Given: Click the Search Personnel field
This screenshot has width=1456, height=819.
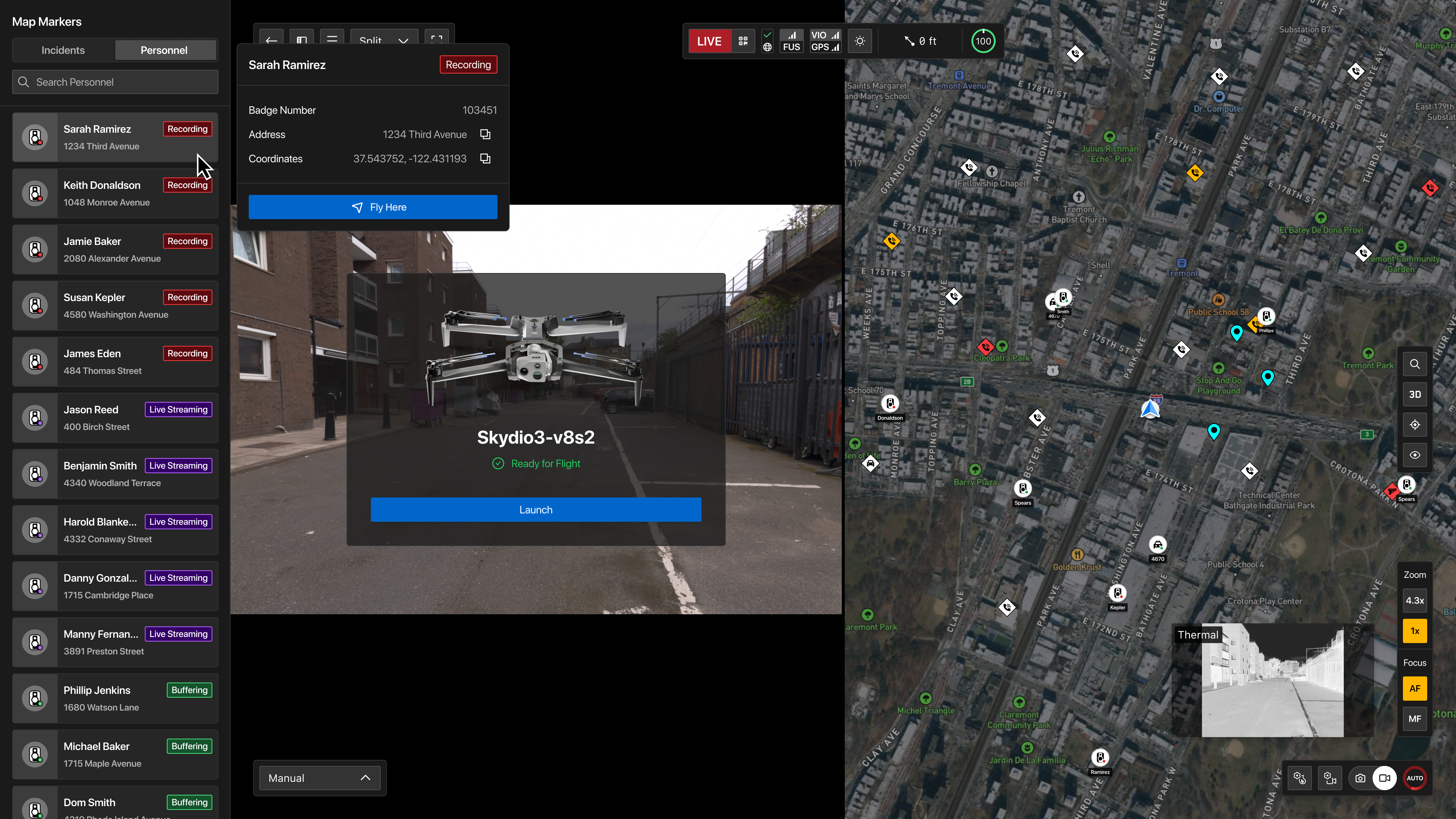Looking at the screenshot, I should pyautogui.click(x=115, y=82).
